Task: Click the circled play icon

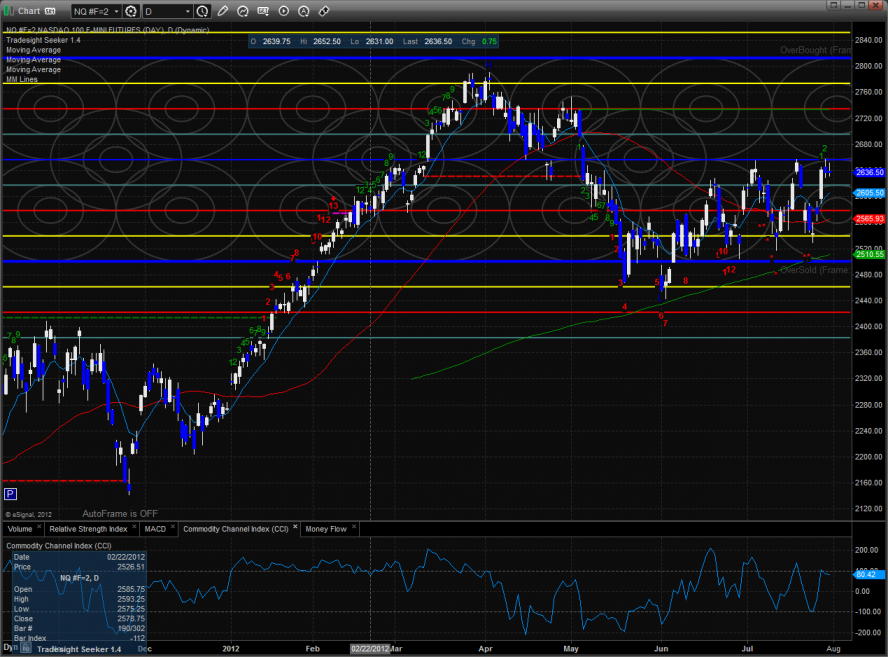Action: (283, 11)
